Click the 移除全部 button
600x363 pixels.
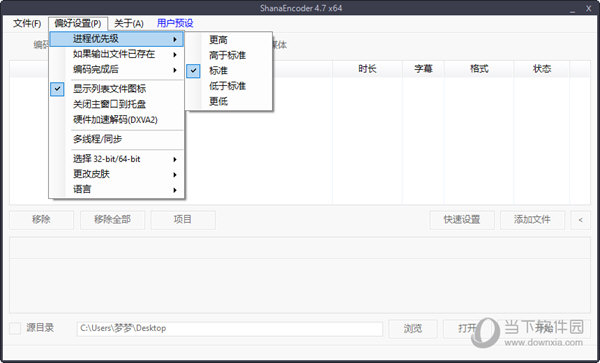pyautogui.click(x=112, y=220)
